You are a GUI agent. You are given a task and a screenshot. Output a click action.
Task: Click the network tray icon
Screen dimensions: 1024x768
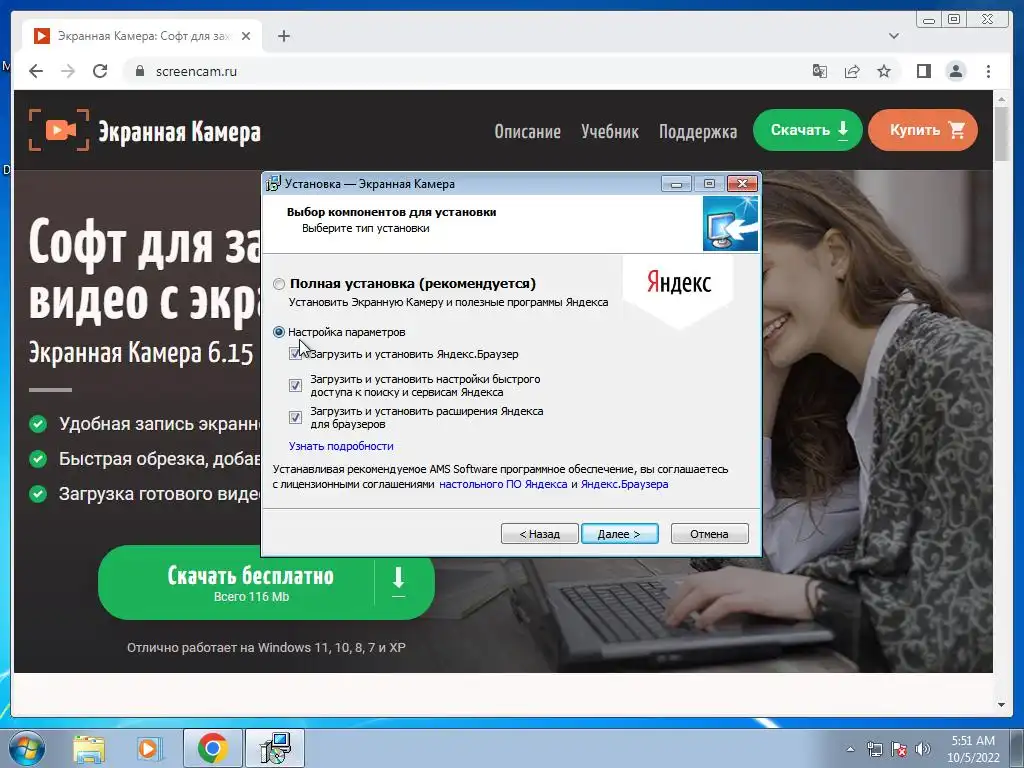(x=874, y=750)
